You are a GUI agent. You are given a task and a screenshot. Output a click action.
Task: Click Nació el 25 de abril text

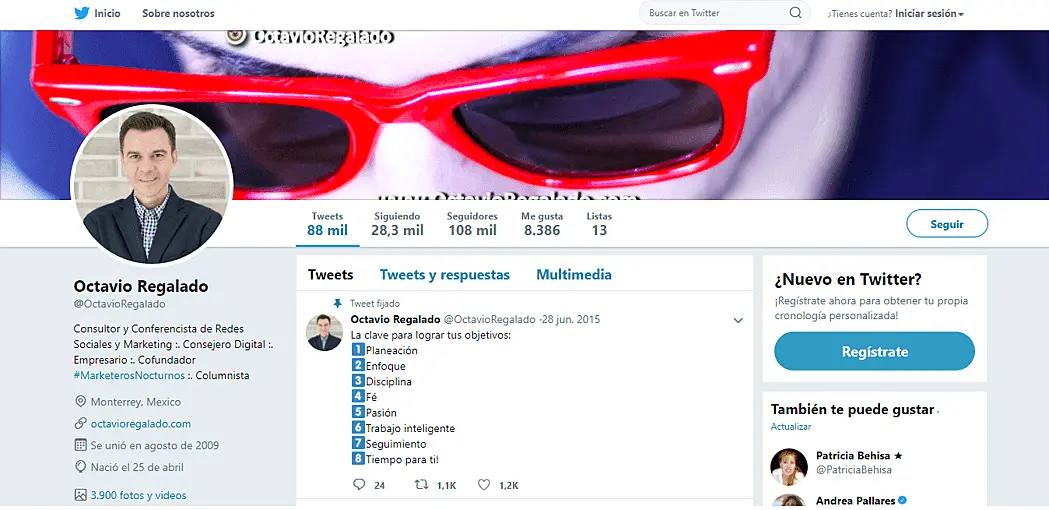(137, 467)
